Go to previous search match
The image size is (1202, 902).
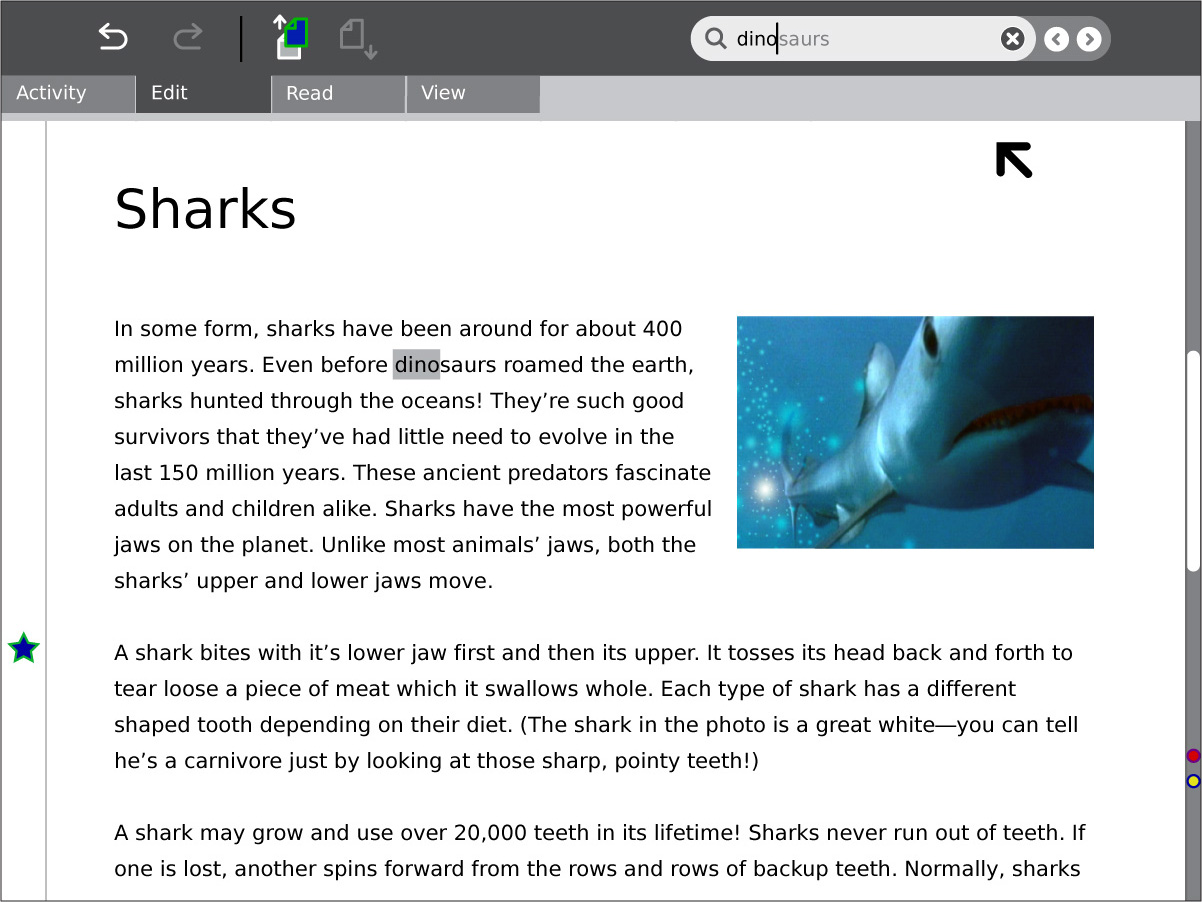[x=1056, y=39]
